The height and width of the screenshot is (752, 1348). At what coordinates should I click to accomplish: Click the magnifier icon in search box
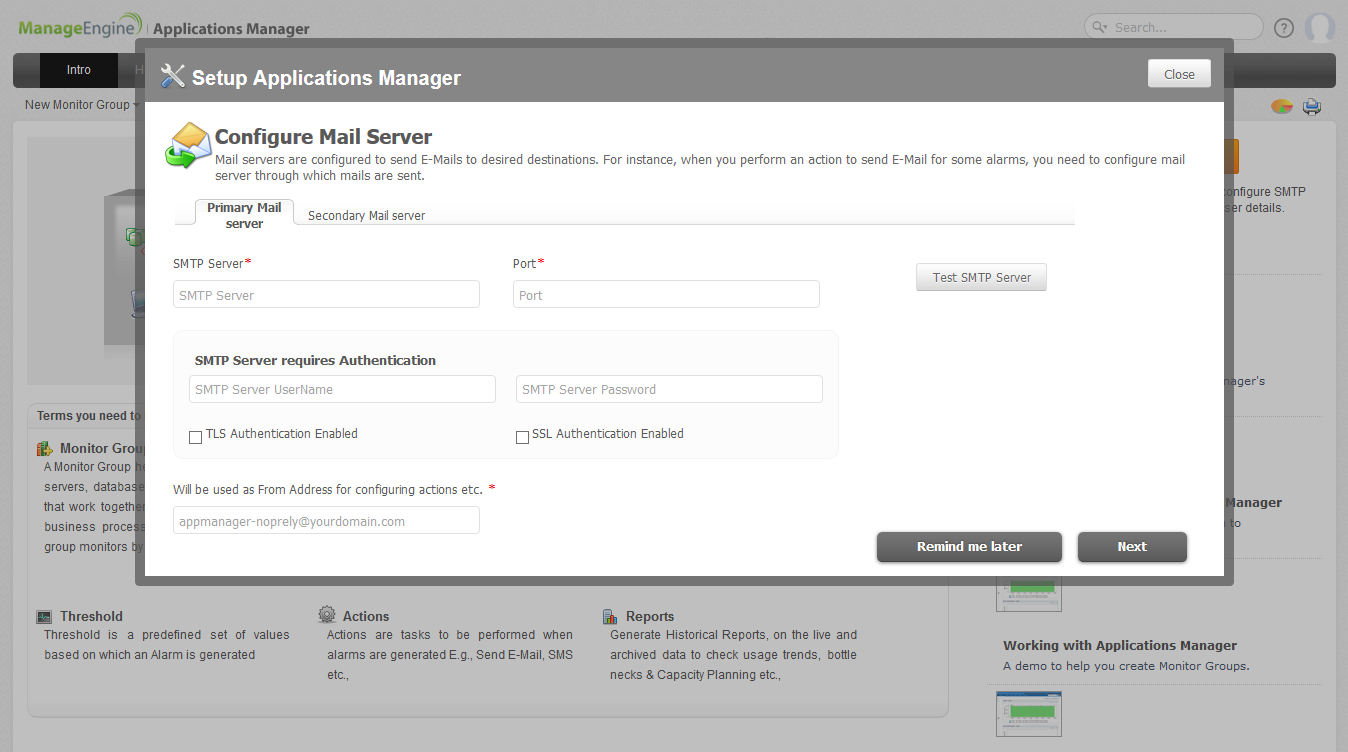click(x=1100, y=27)
